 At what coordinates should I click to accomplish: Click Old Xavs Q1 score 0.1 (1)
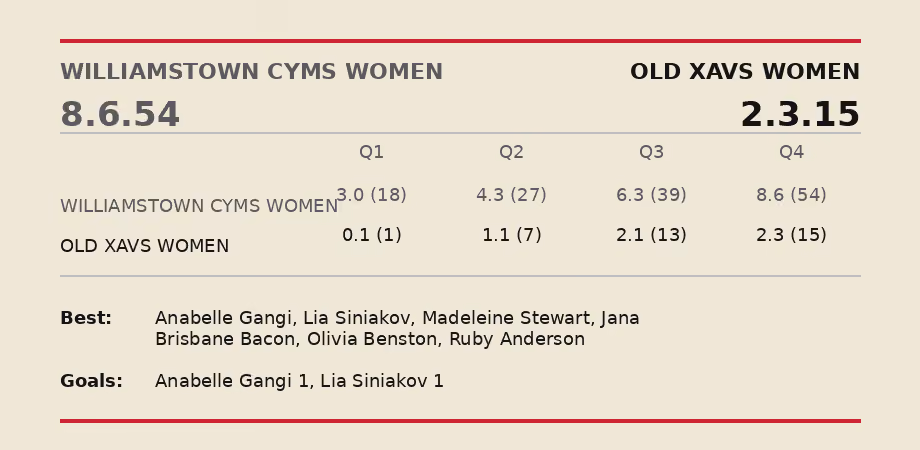(x=371, y=235)
